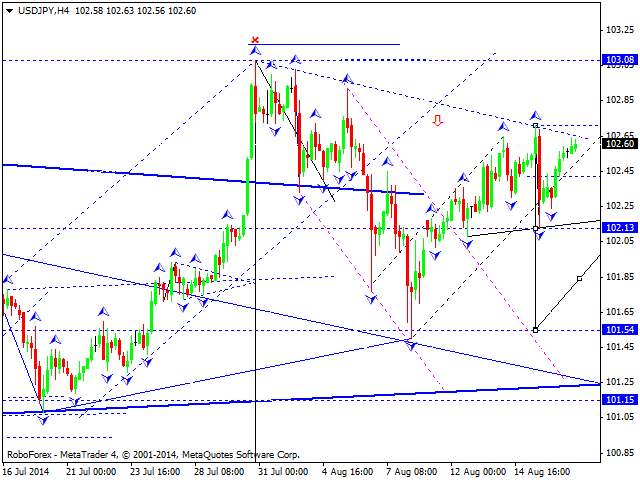
Task: Select the up fractal arrow at the 103.08 peak
Action: click(255, 51)
